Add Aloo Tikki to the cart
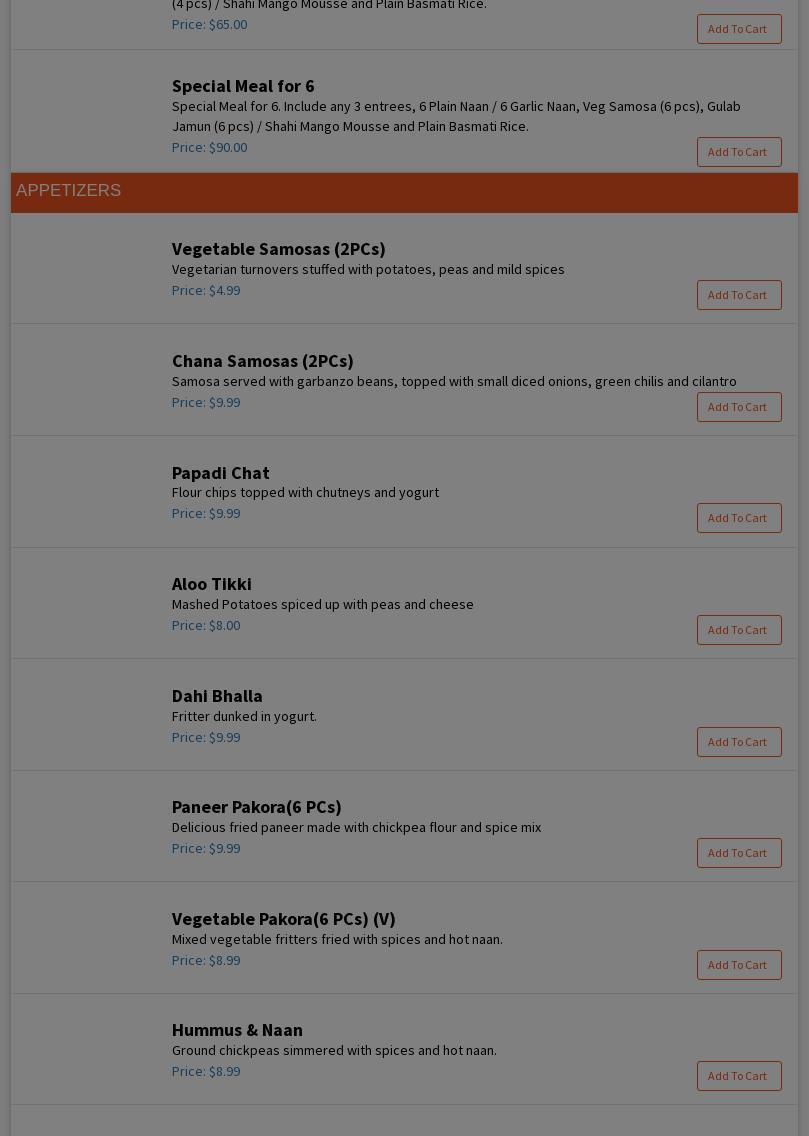 pos(739,630)
